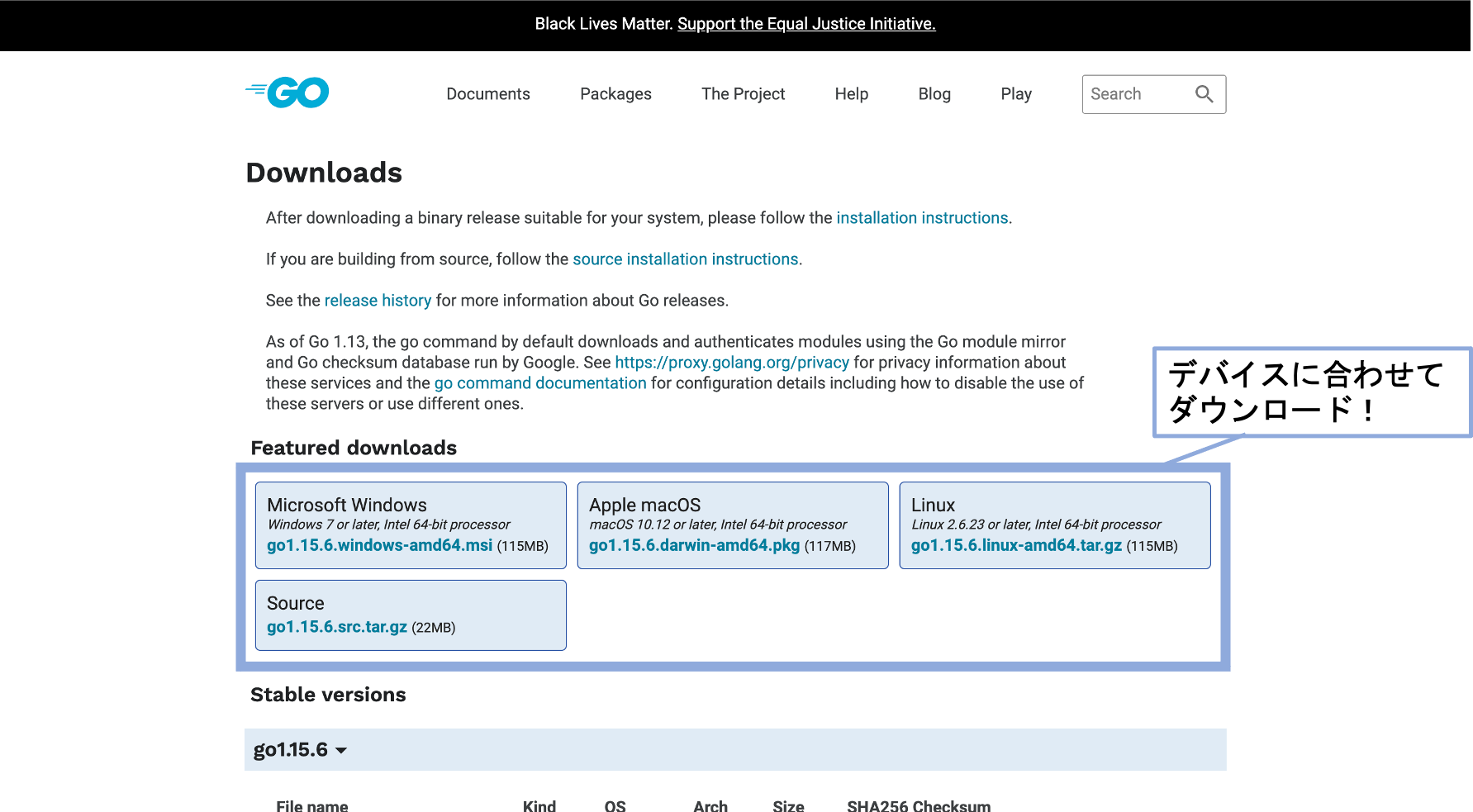
Task: Click the macOS 10.12 or later requirement text
Action: (x=718, y=525)
